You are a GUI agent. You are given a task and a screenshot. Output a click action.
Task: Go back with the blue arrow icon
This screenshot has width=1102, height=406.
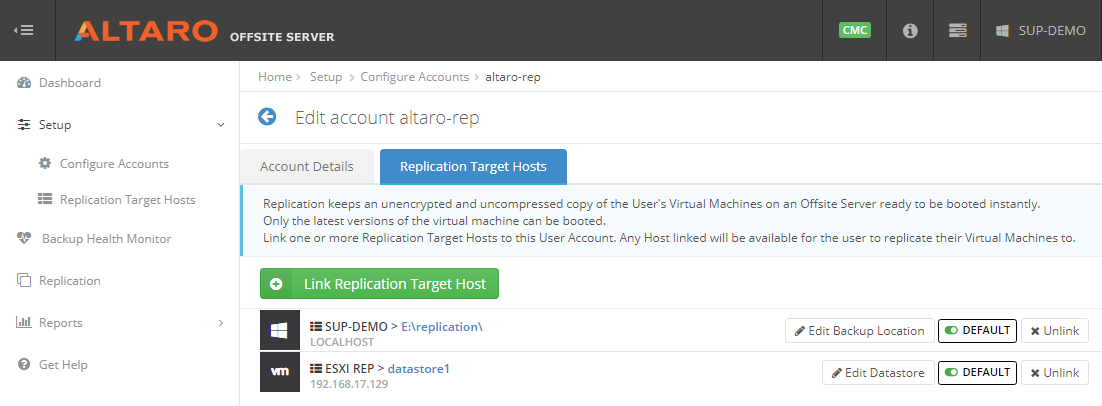267,117
